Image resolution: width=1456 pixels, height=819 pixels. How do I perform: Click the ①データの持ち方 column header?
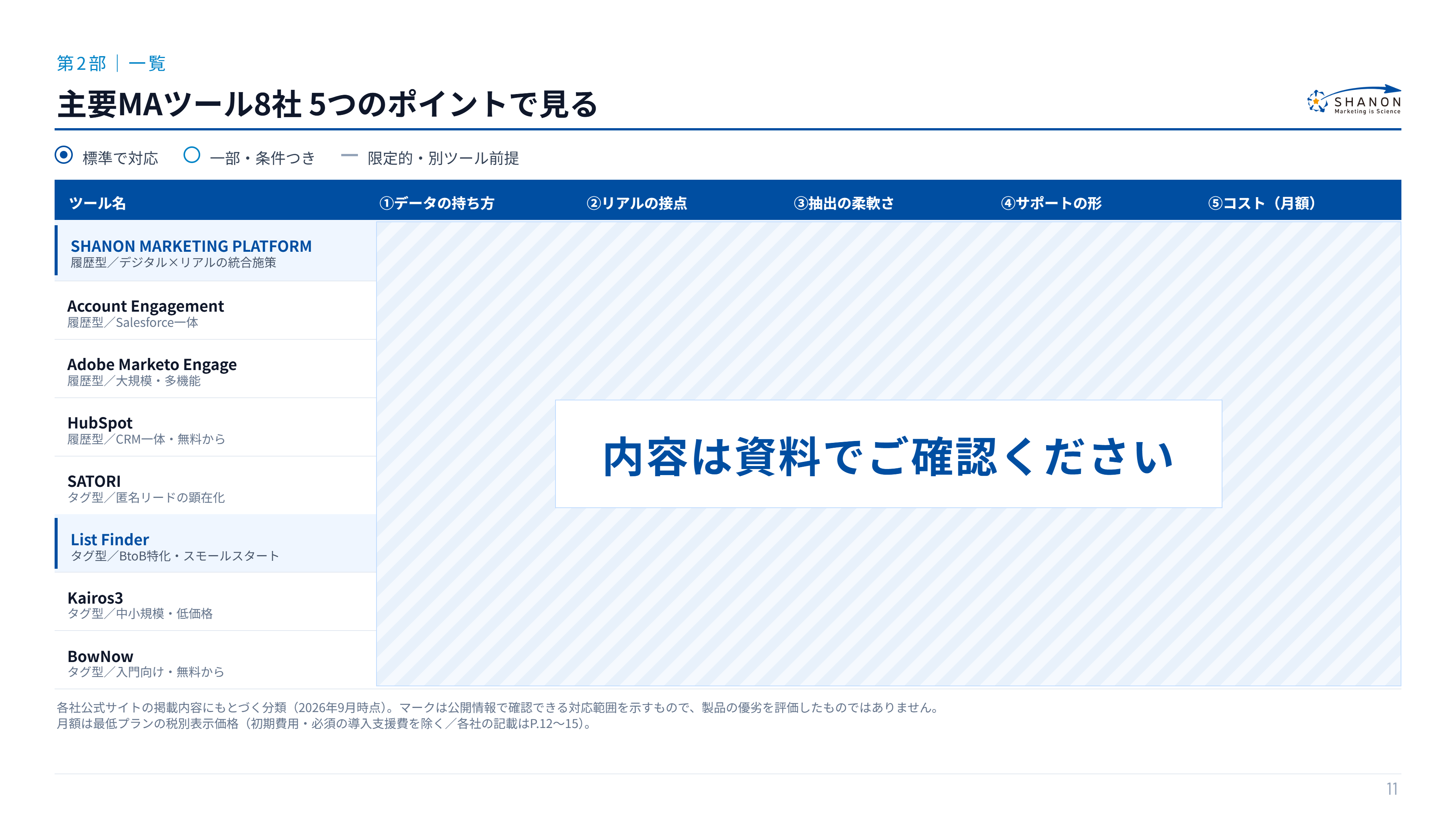point(437,203)
